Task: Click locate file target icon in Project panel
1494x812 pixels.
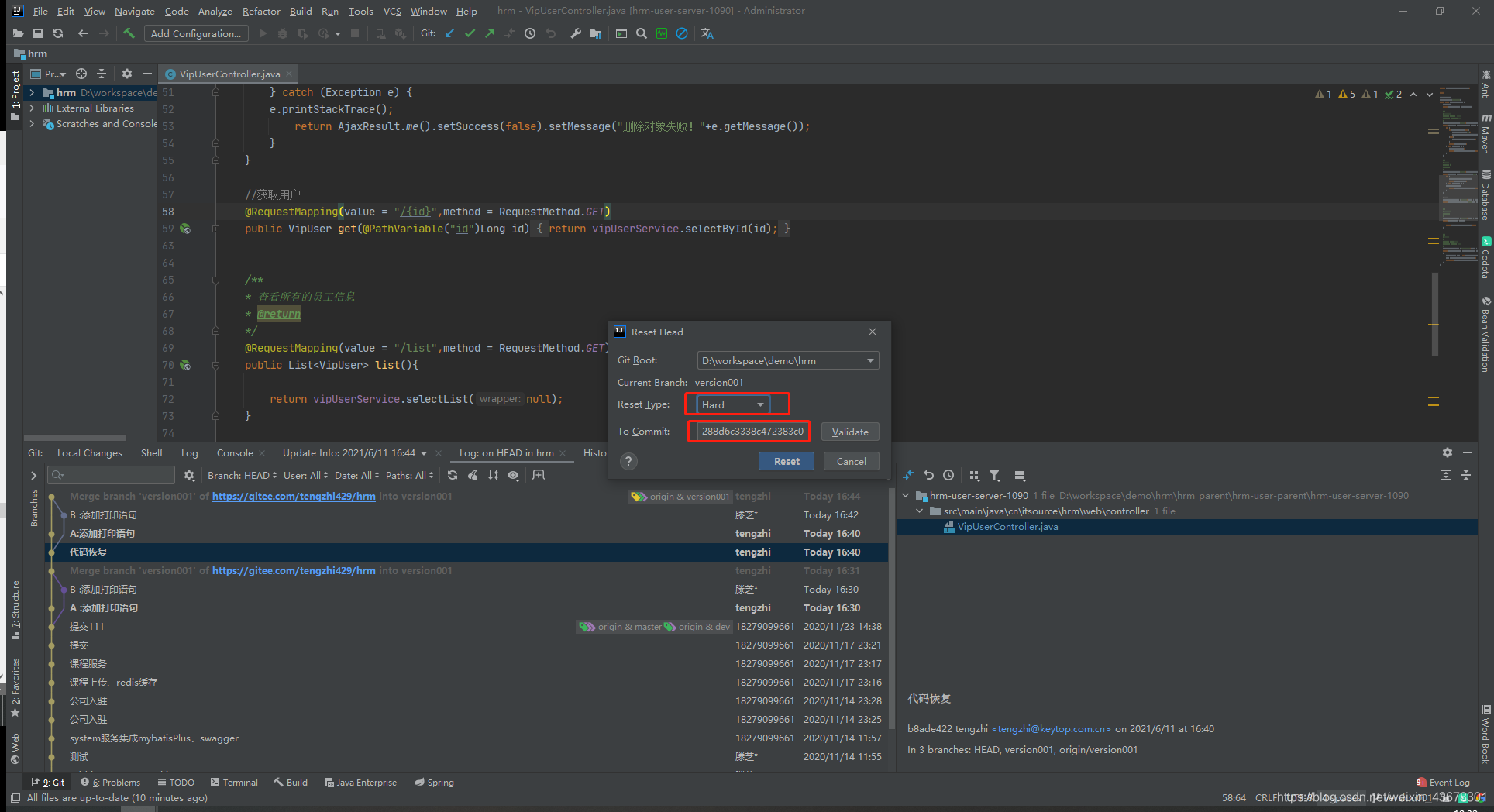Action: tap(81, 74)
